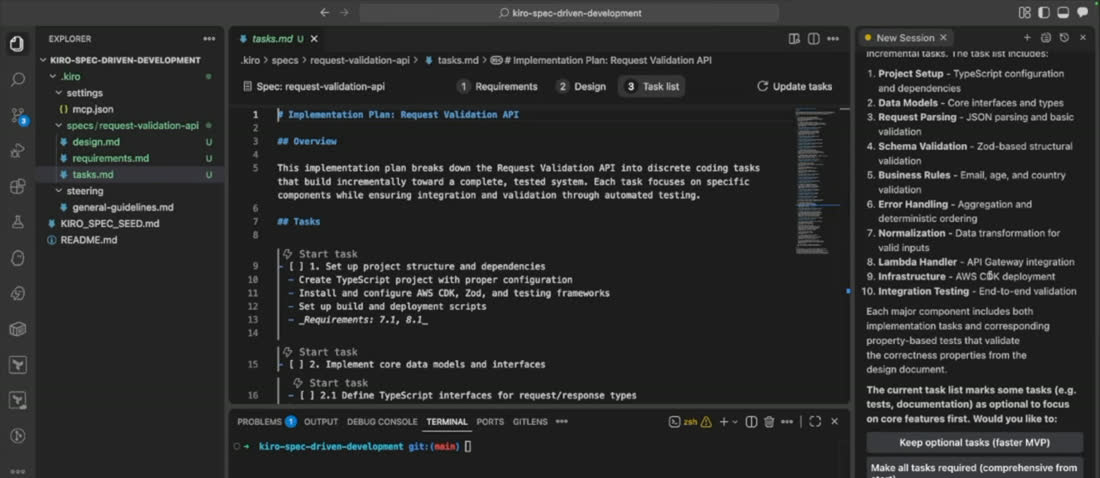Toggle the bottom panel visibility

click(1063, 13)
